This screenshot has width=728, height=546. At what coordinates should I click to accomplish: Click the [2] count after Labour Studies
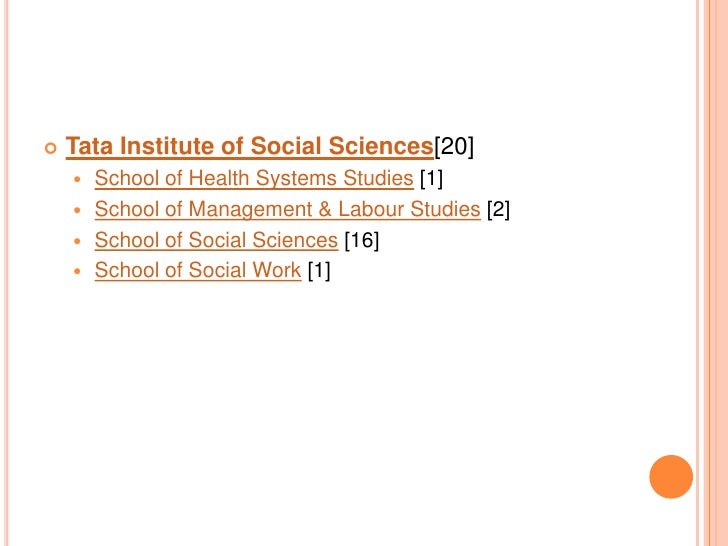coord(498,209)
